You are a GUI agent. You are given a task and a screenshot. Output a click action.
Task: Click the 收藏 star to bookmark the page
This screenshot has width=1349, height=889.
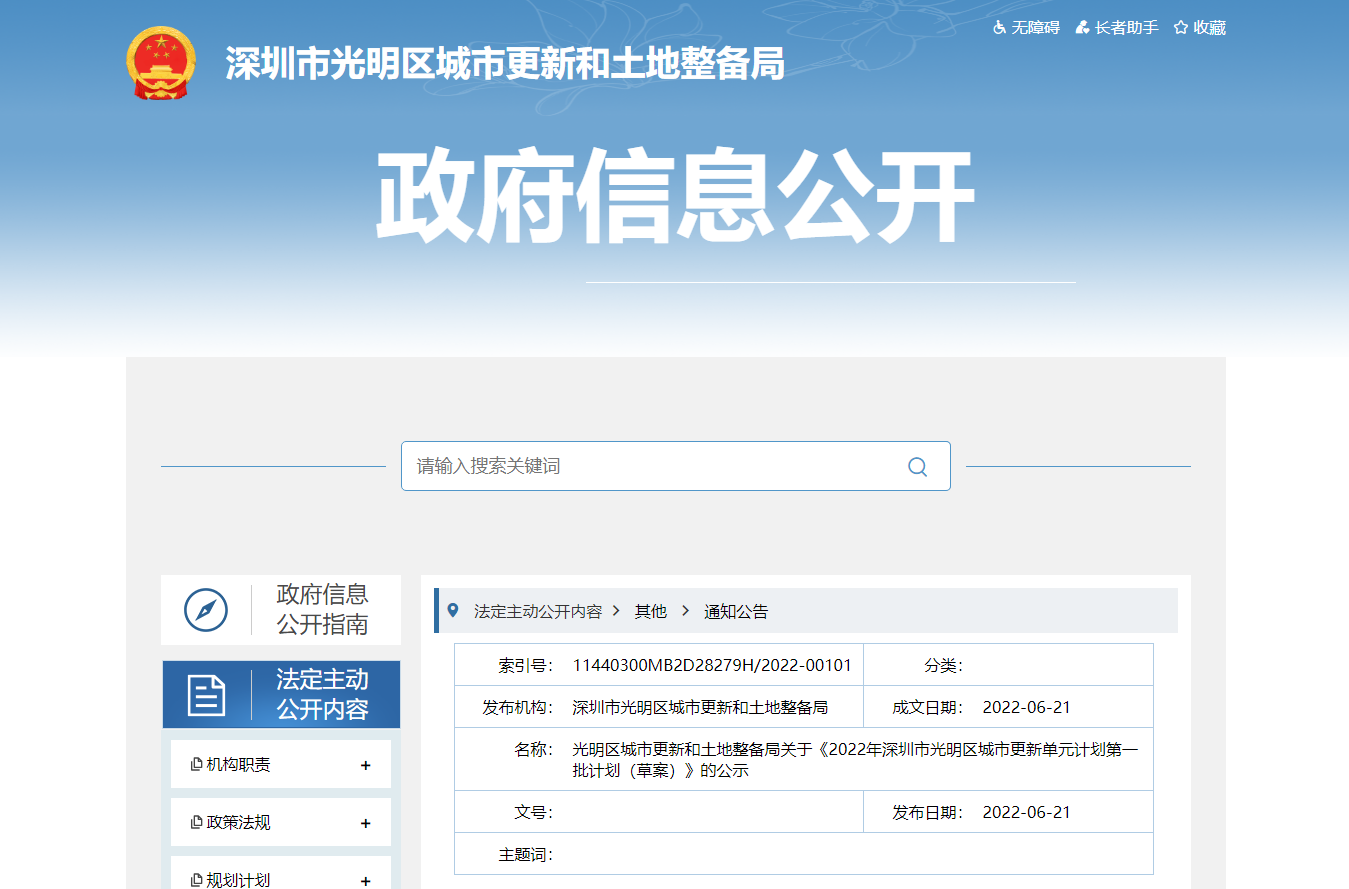[1199, 28]
